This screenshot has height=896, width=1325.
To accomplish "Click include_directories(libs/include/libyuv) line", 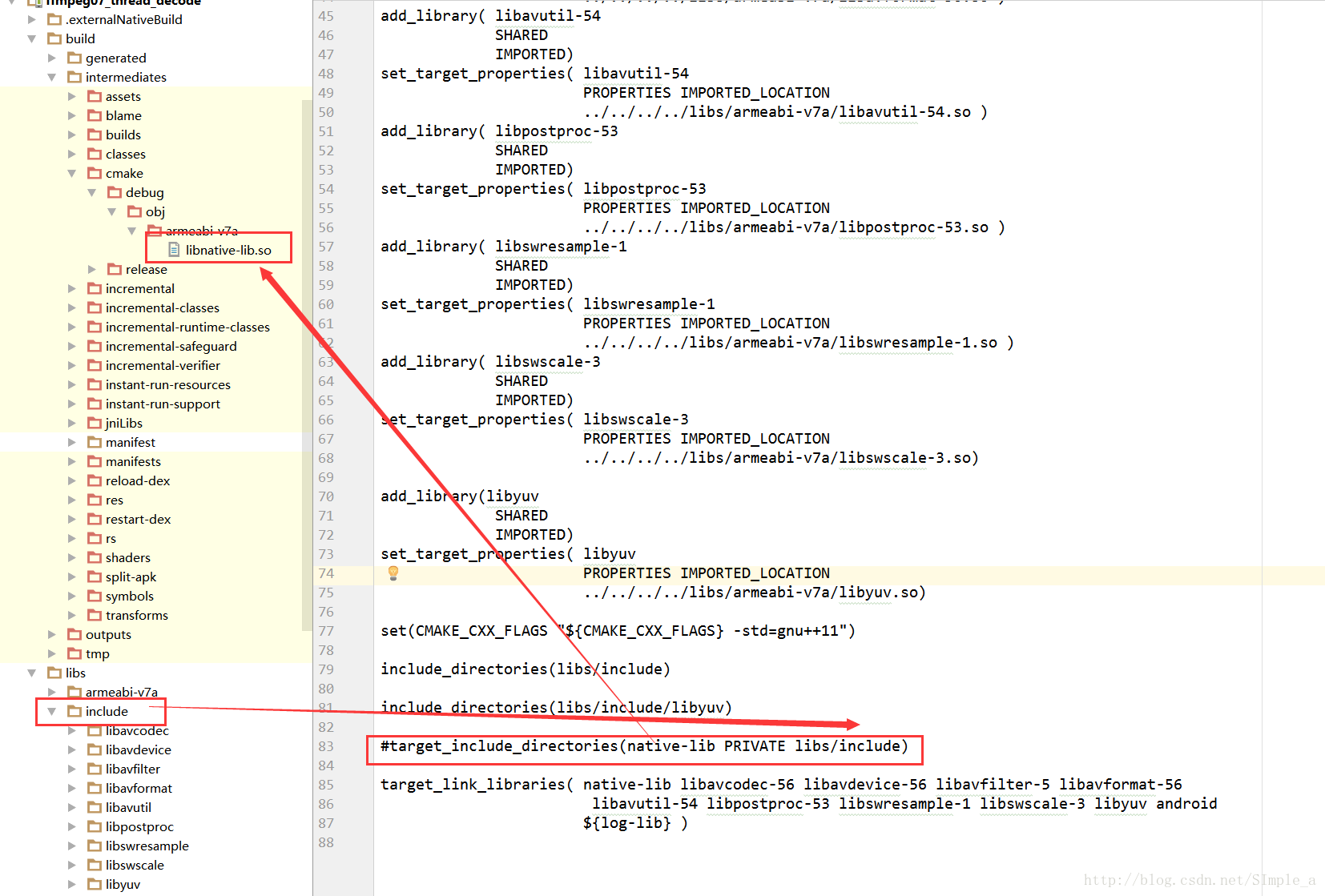I will [x=556, y=708].
